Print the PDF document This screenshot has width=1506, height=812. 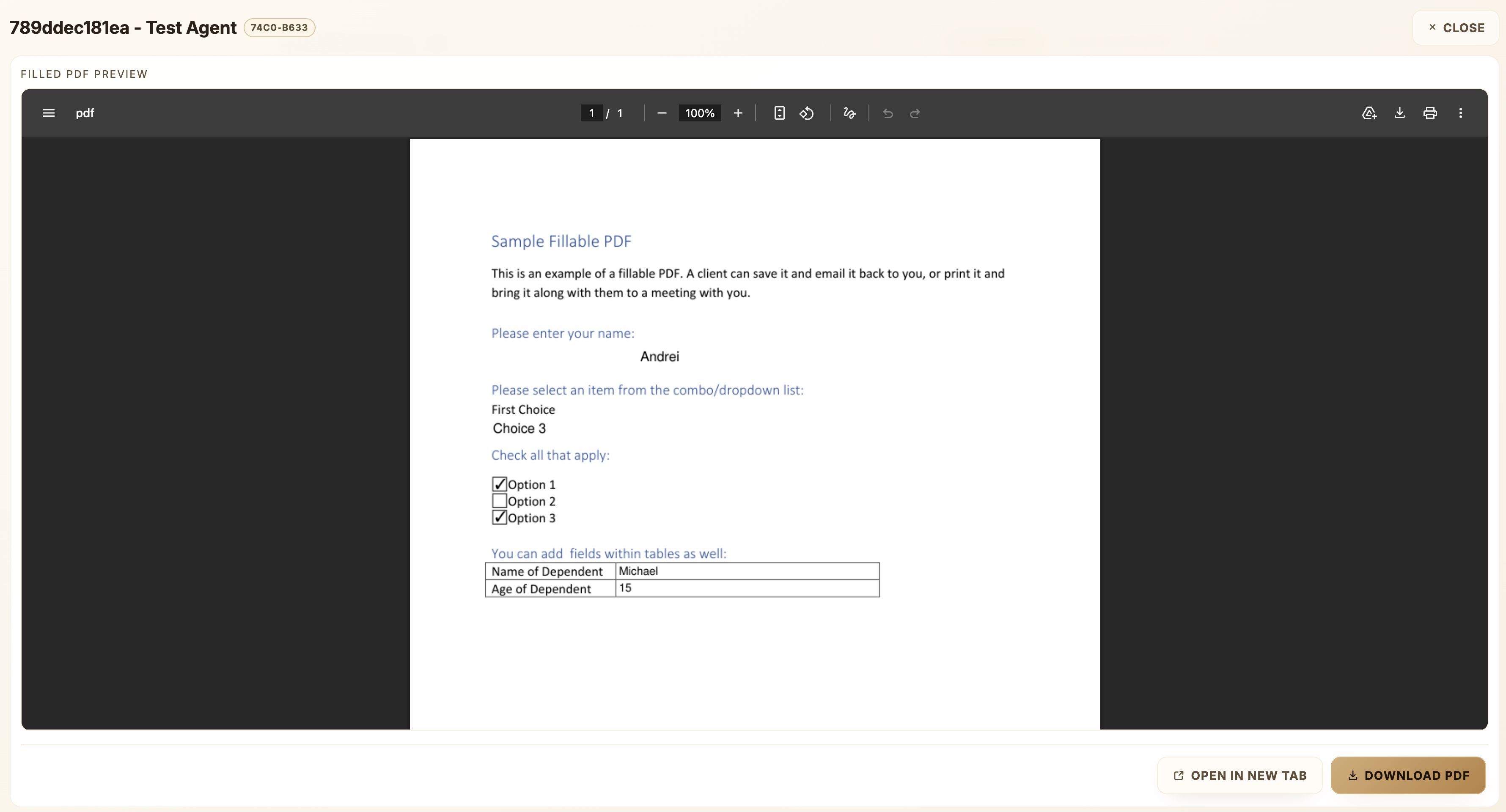1430,113
